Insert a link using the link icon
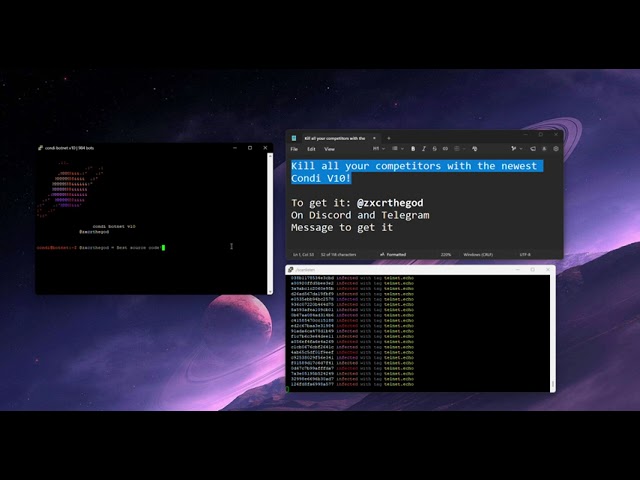This screenshot has height=480, width=640. pyautogui.click(x=445, y=149)
